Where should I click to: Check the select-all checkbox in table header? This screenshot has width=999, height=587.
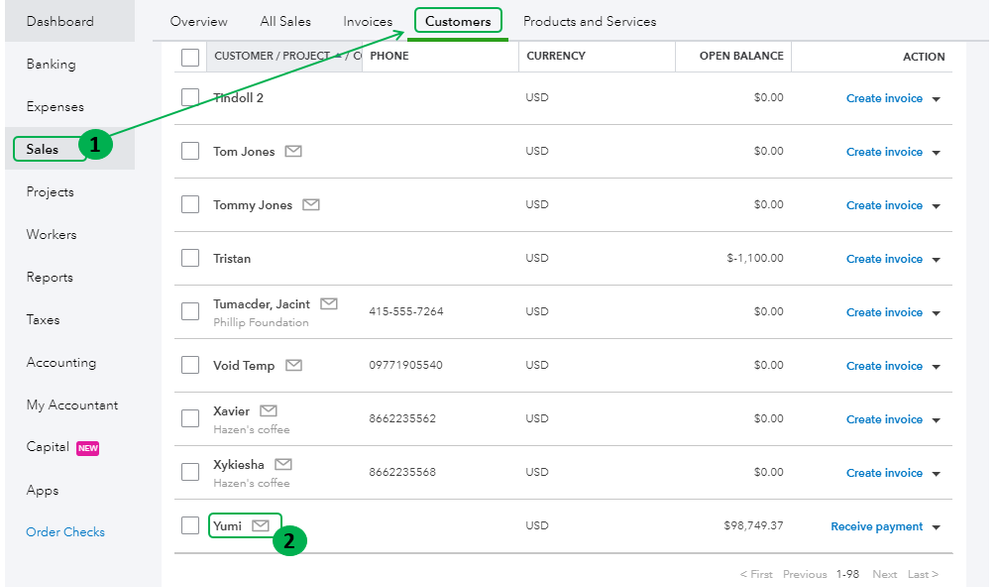tap(190, 57)
